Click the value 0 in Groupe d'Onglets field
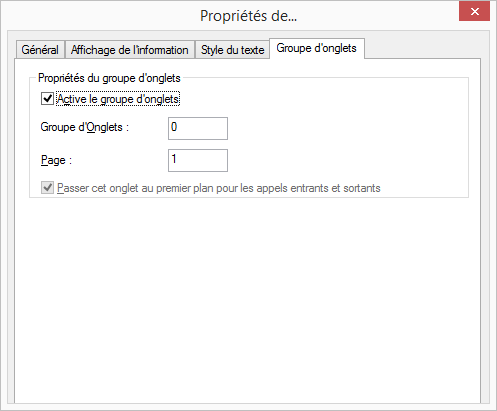The height and width of the screenshot is (411, 497). click(x=174, y=127)
